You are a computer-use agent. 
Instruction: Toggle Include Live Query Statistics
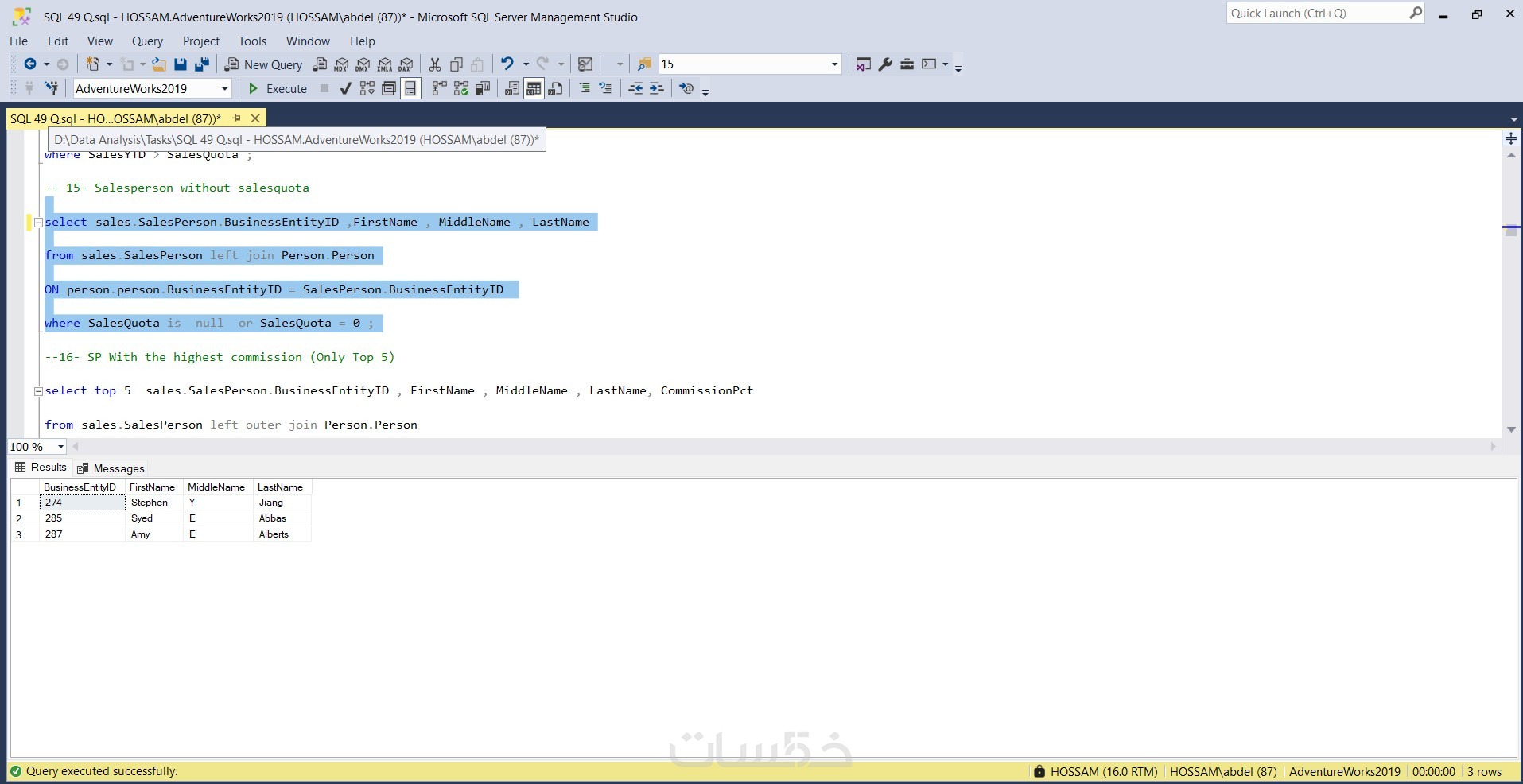[x=461, y=88]
